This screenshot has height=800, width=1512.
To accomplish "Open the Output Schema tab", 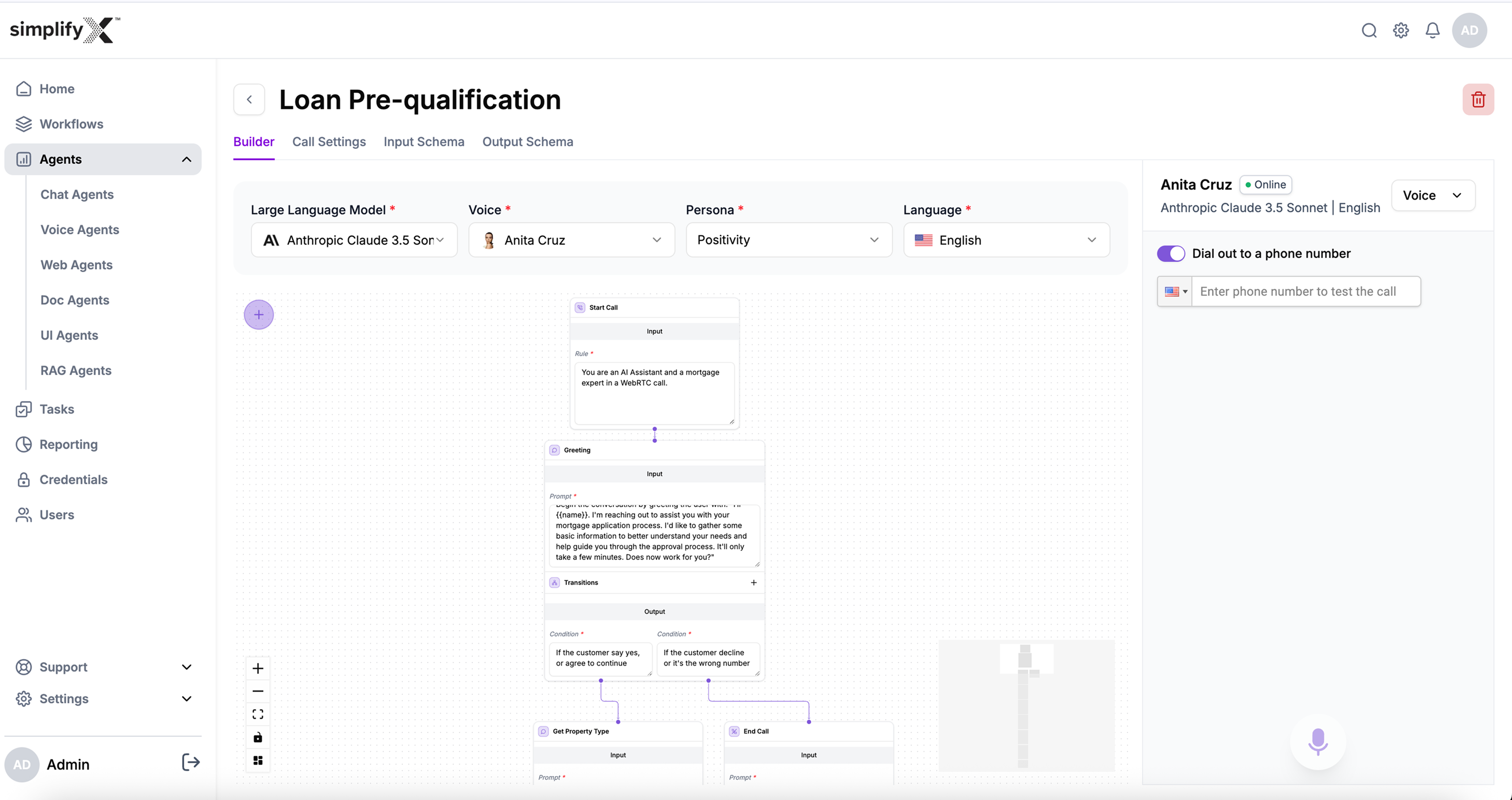I will click(527, 142).
